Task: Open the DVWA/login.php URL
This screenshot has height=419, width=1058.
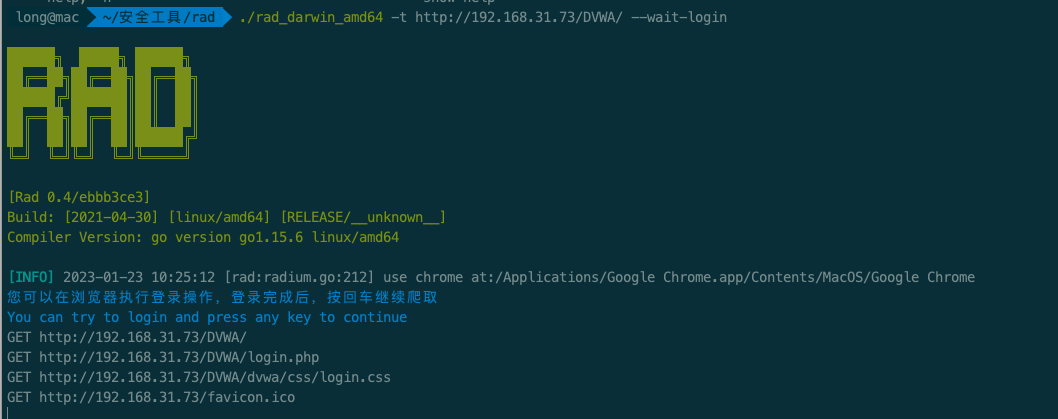Action: [x=180, y=357]
